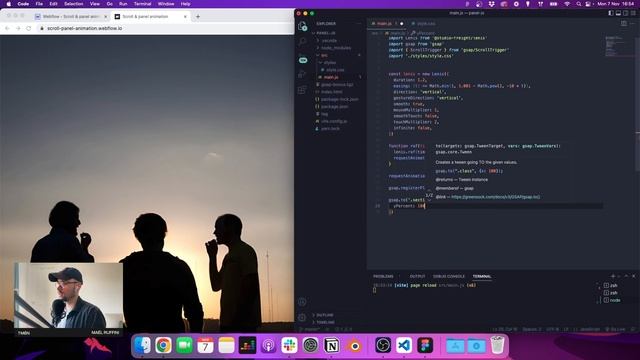The width and height of the screenshot is (640, 360).
Task: Open the Search view in VS Code activity bar
Action: 302,42
